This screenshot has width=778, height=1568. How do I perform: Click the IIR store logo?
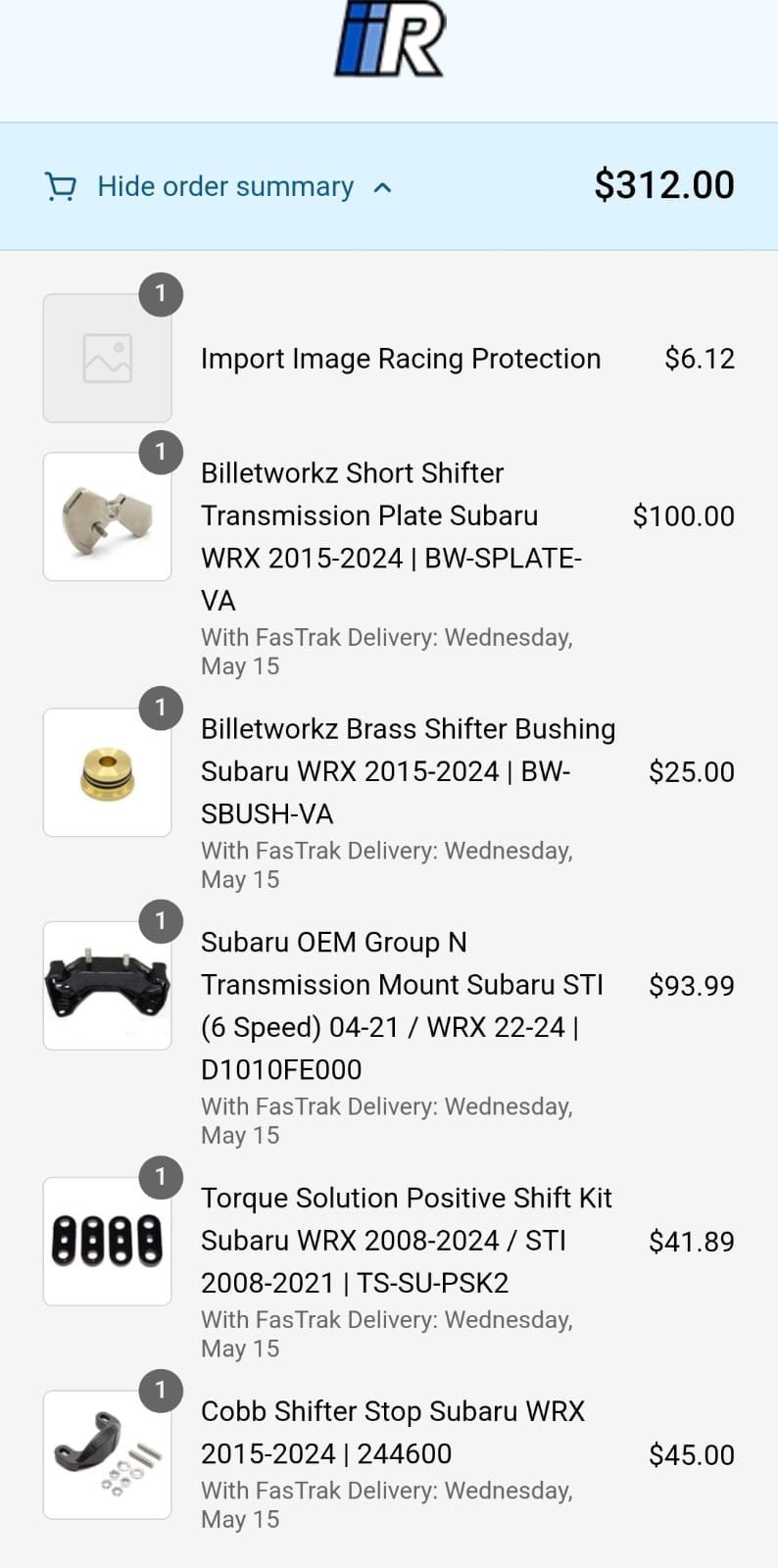tap(389, 39)
